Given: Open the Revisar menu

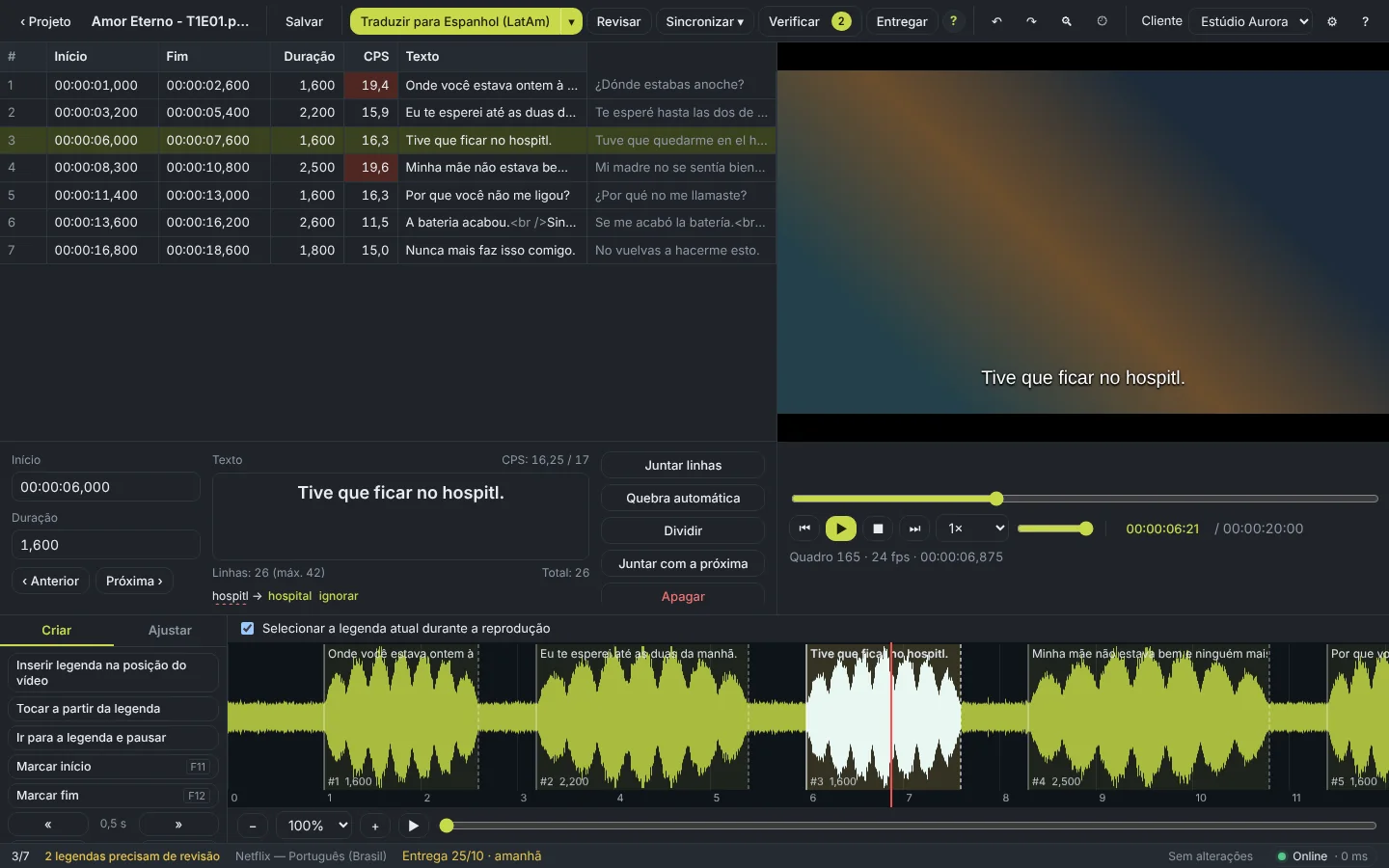Looking at the screenshot, I should (x=618, y=21).
